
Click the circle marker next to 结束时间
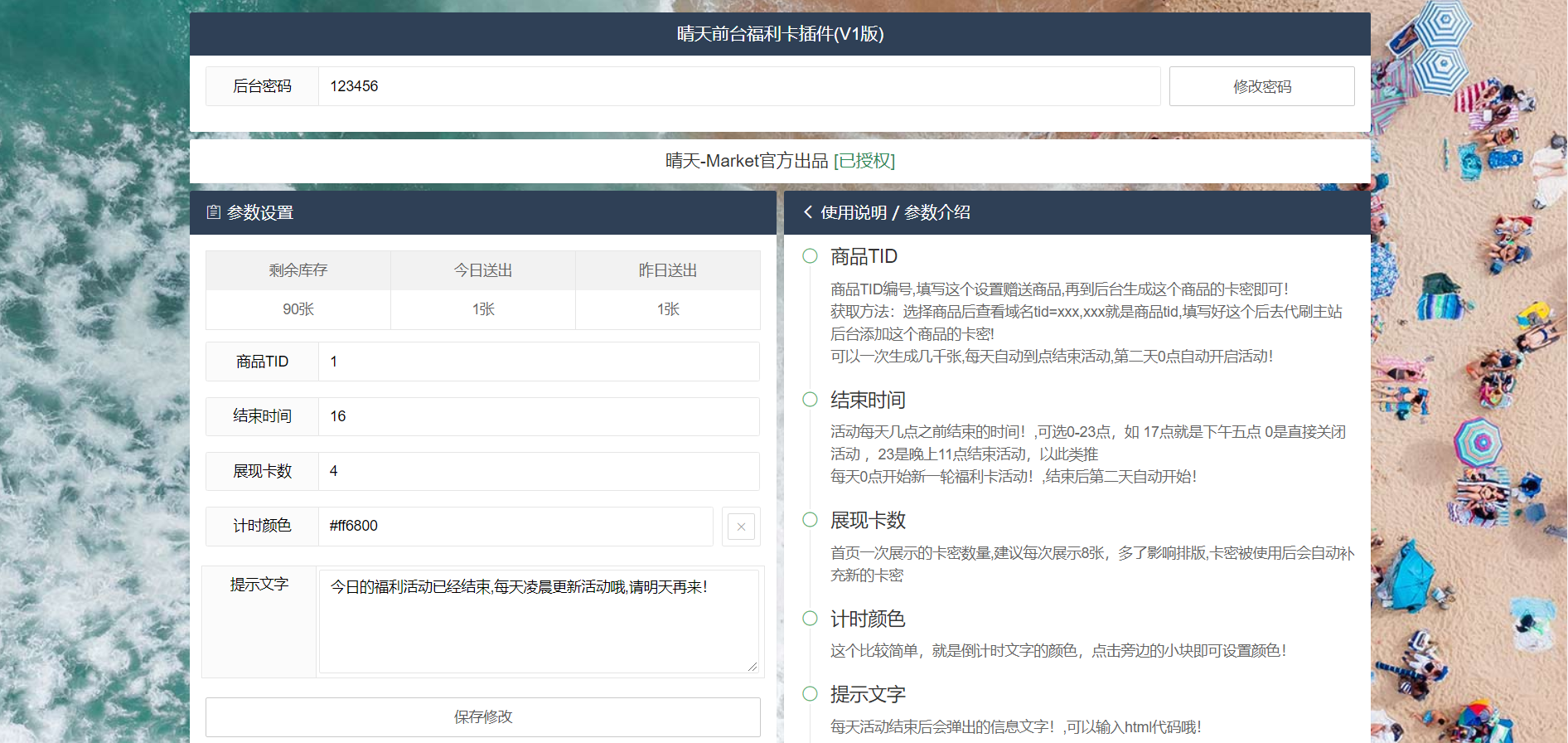[x=810, y=400]
